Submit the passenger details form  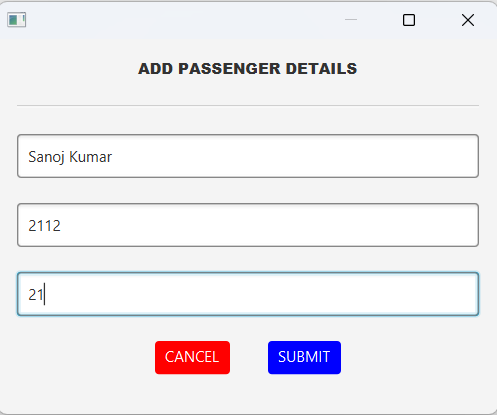click(304, 357)
